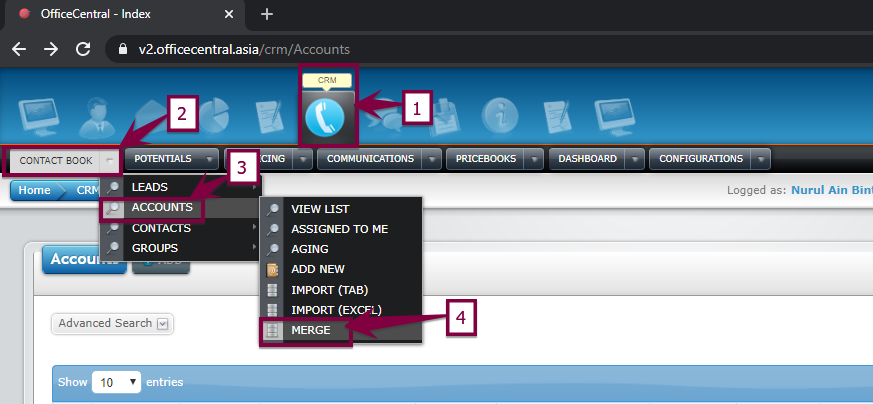Click magnifier icon beside CONTACTS
Viewport: 873px width, 404px height.
[x=113, y=228]
